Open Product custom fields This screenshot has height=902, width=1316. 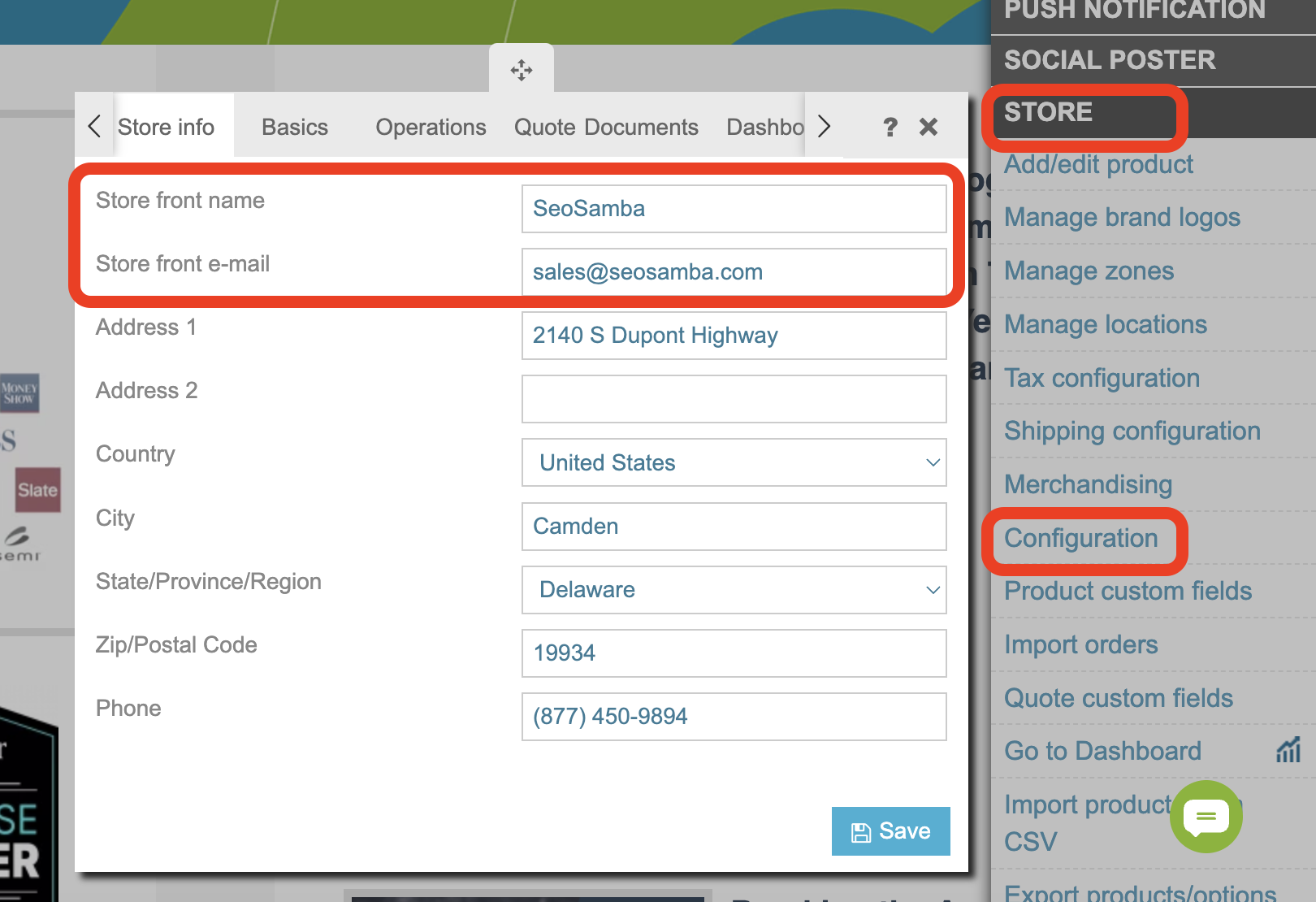(1128, 591)
